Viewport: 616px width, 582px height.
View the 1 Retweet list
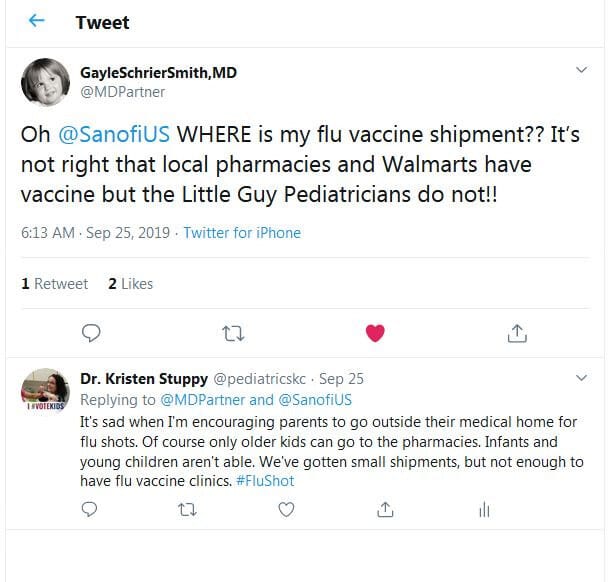pos(55,284)
